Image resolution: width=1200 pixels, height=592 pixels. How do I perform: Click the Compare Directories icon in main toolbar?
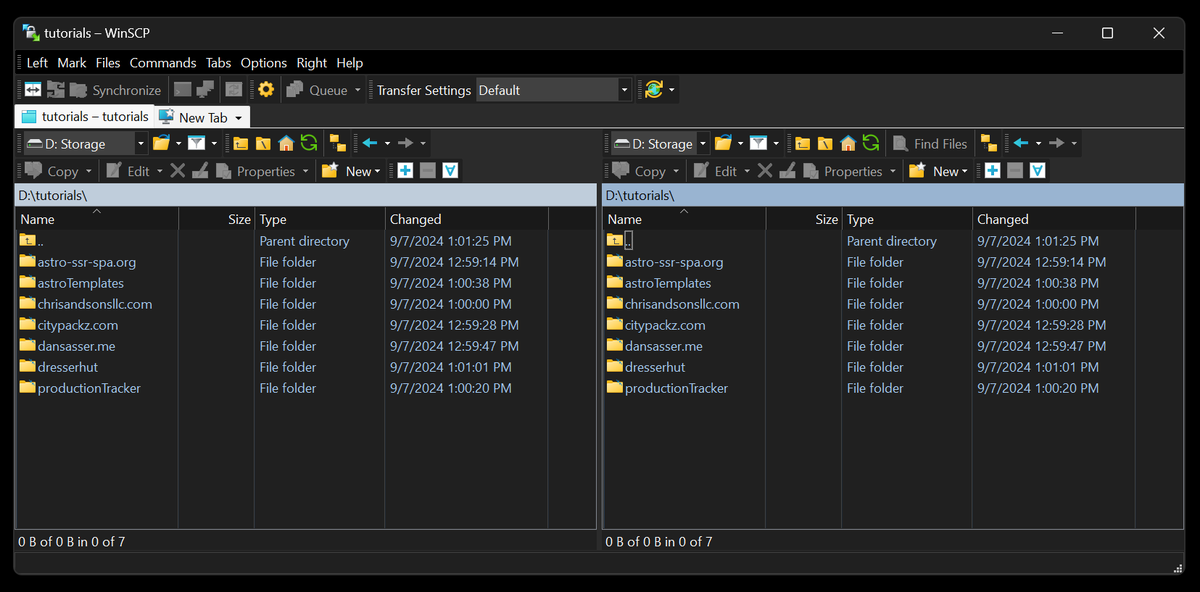point(33,90)
